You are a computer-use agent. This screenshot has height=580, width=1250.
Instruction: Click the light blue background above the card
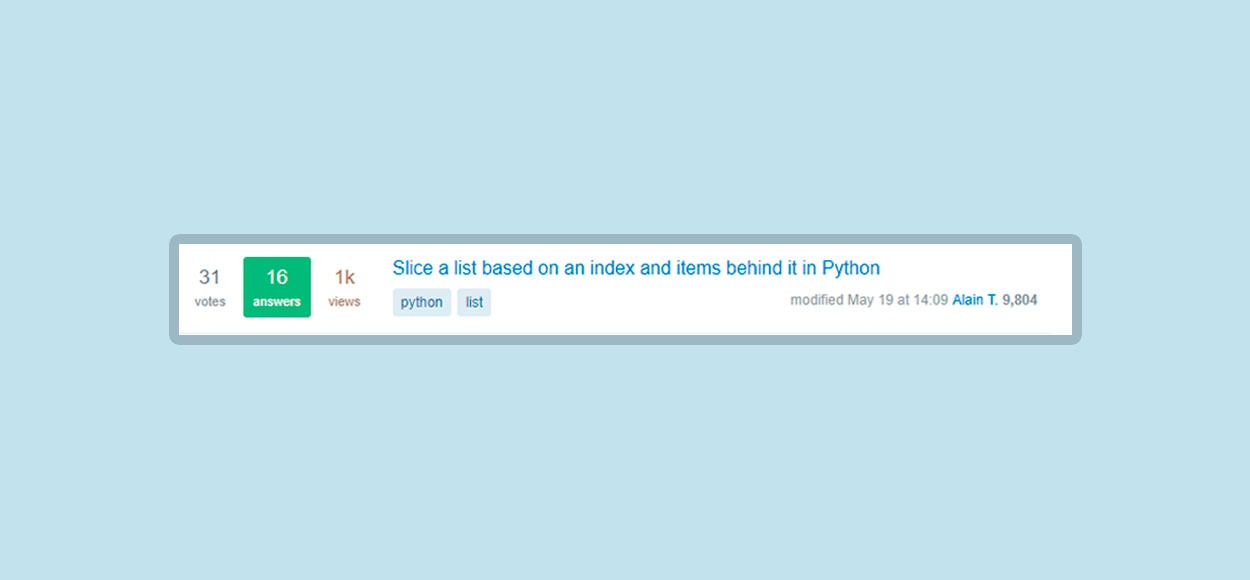tap(625, 115)
